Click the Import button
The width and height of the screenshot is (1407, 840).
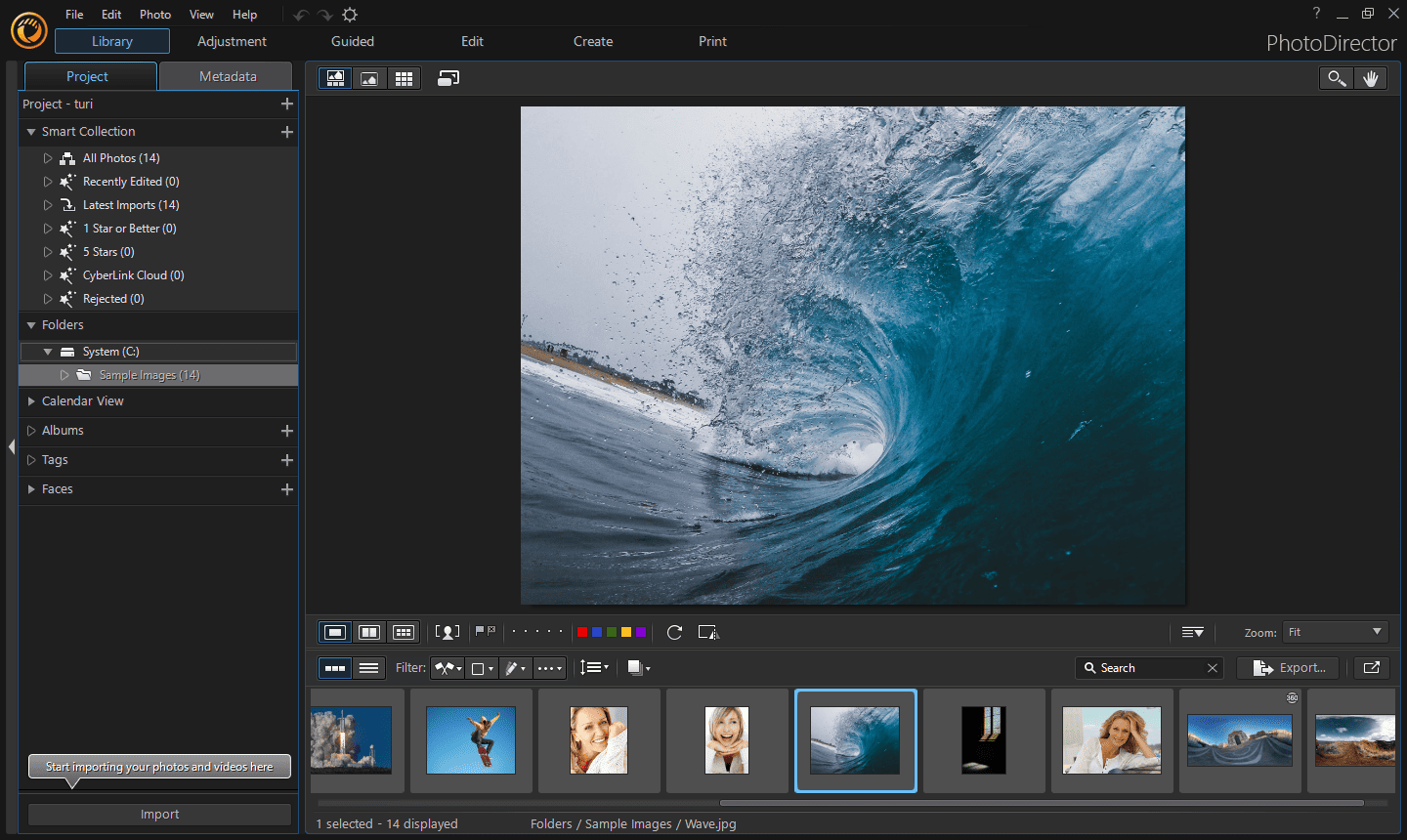coord(159,814)
